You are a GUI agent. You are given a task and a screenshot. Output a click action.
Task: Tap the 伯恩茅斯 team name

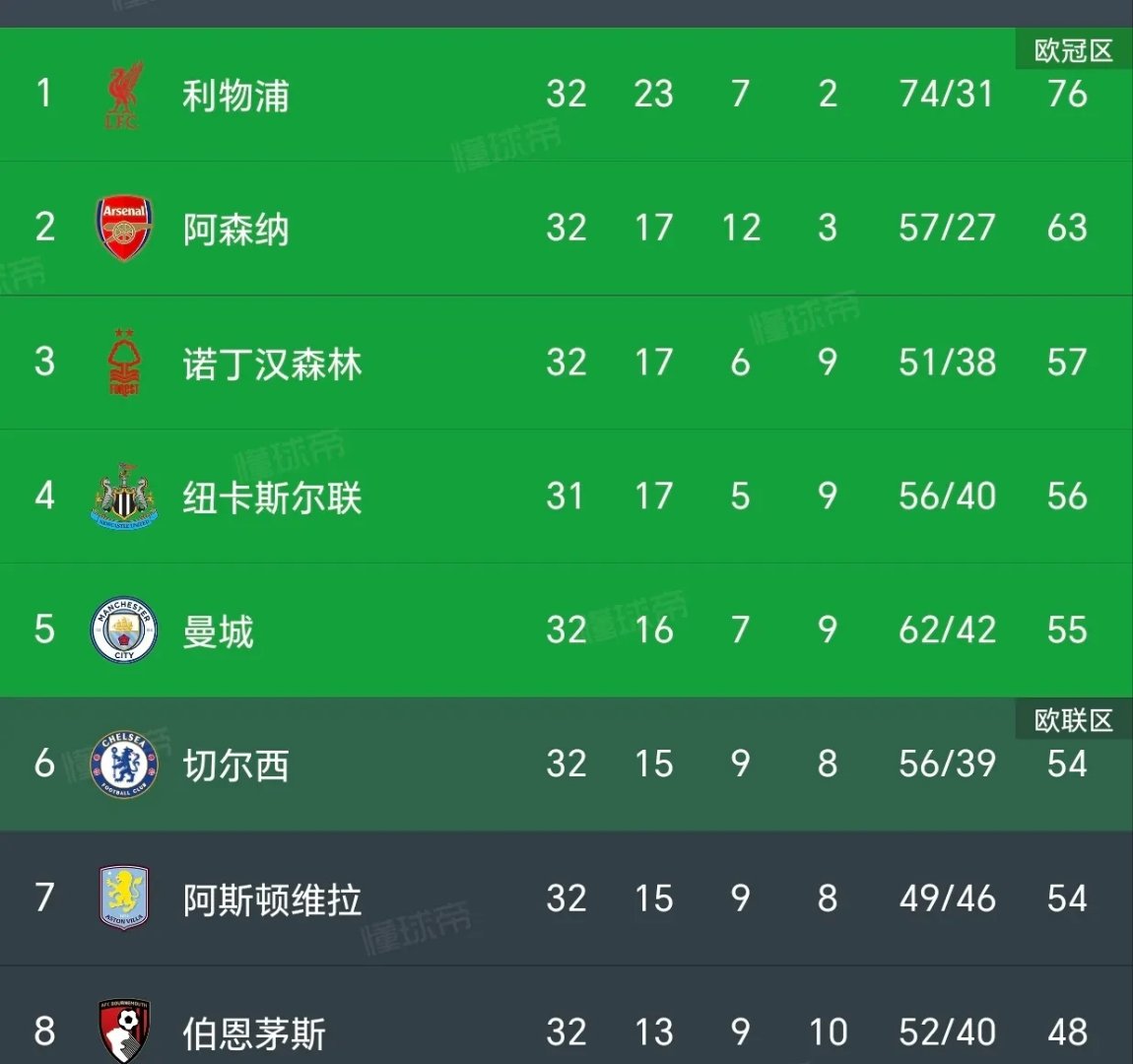[x=254, y=1033]
